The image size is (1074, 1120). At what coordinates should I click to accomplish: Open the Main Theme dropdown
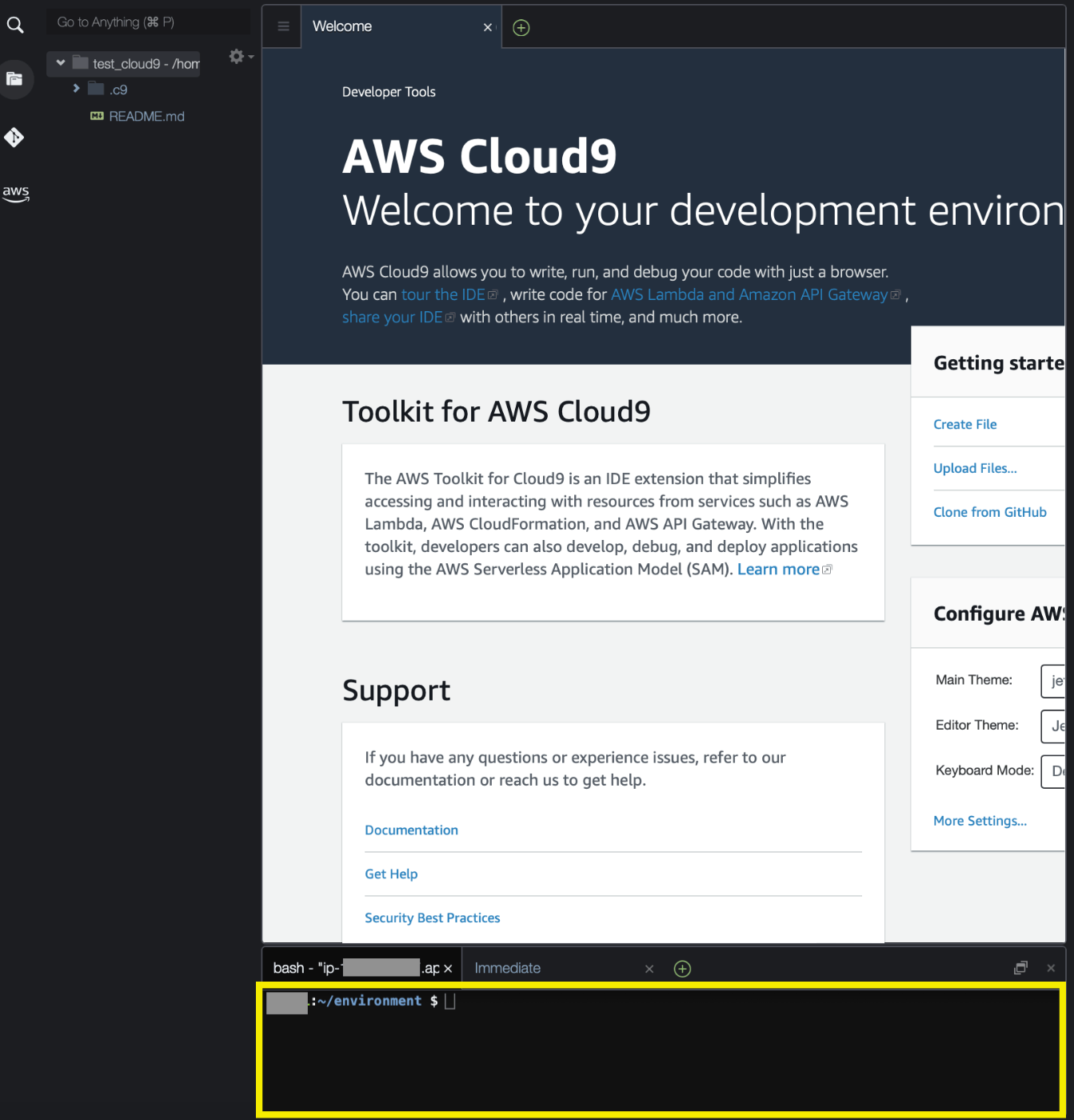1052,682
